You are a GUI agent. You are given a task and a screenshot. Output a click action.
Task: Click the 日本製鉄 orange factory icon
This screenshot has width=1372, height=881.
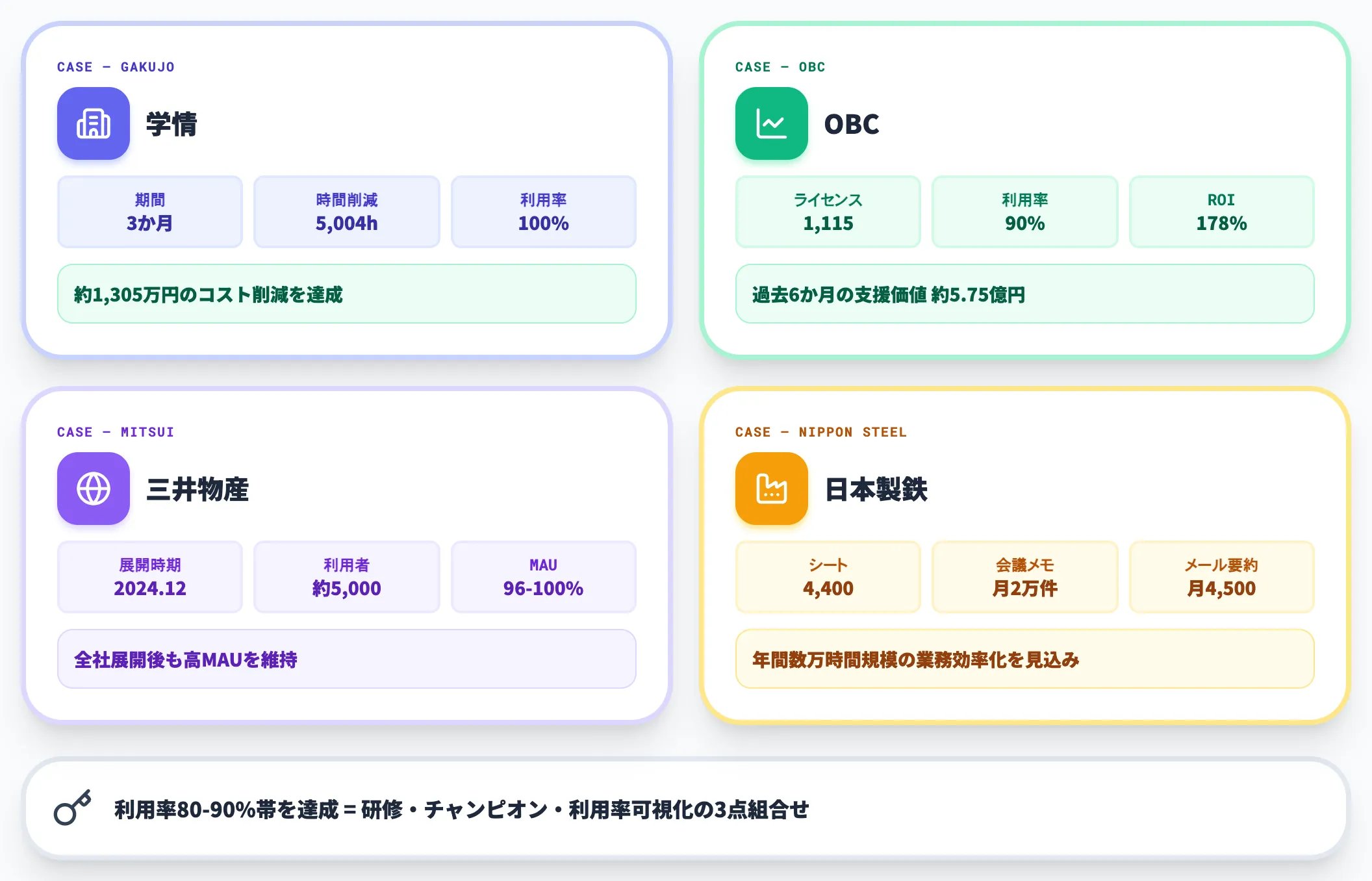(x=772, y=489)
